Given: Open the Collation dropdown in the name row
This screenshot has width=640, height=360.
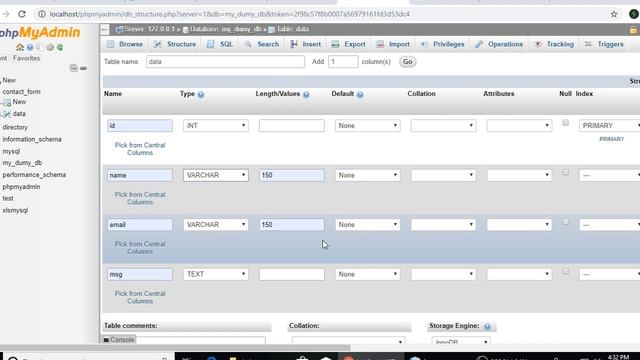Looking at the screenshot, I should 443,175.
